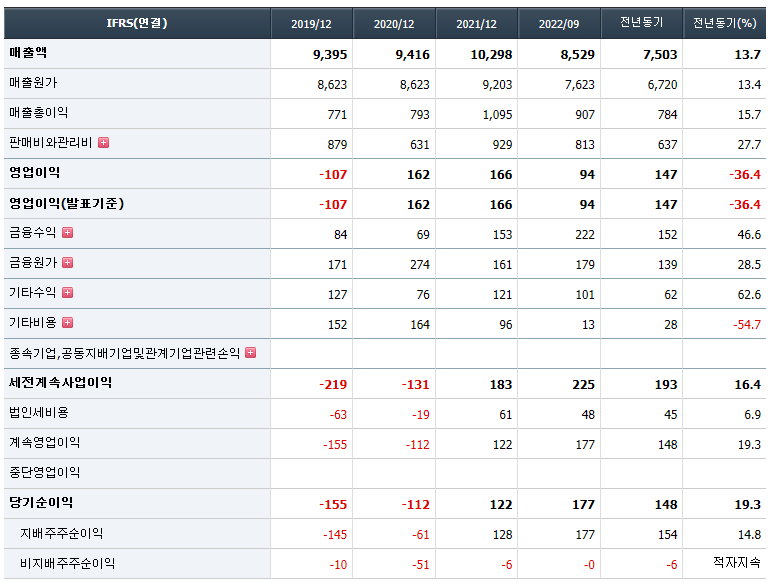This screenshot has height=583, width=773.
Task: Click 기타비용 value 164 for 2020/12
Action: [x=420, y=325]
